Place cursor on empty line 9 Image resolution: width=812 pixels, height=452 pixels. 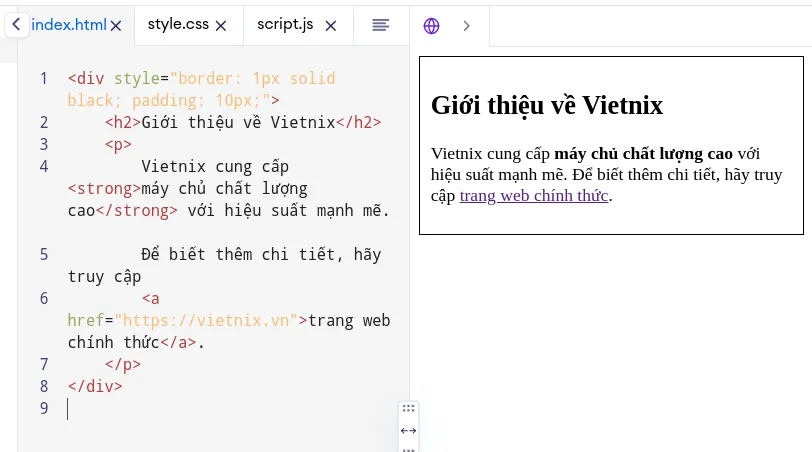pyautogui.click(x=228, y=409)
